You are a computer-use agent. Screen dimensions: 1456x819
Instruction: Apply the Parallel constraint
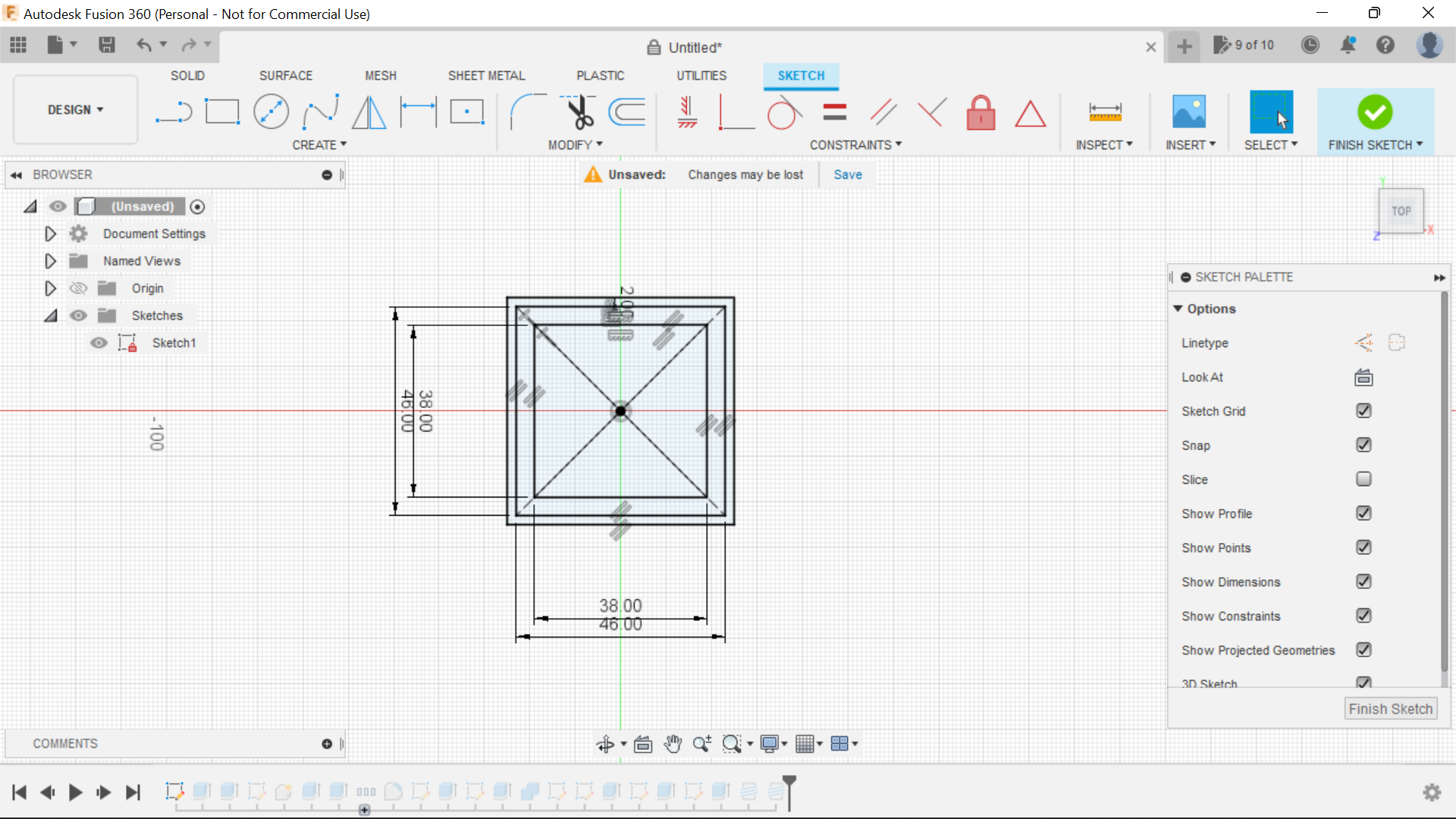pyautogui.click(x=883, y=112)
